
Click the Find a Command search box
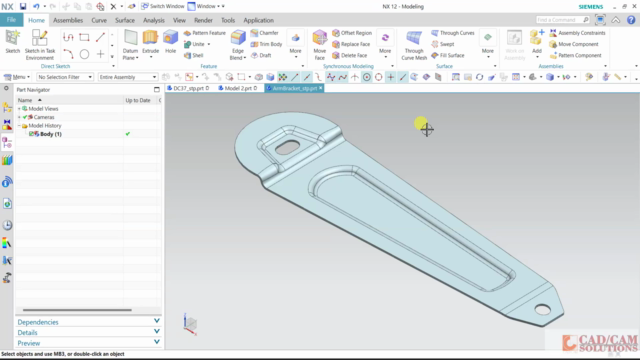[x=562, y=20]
